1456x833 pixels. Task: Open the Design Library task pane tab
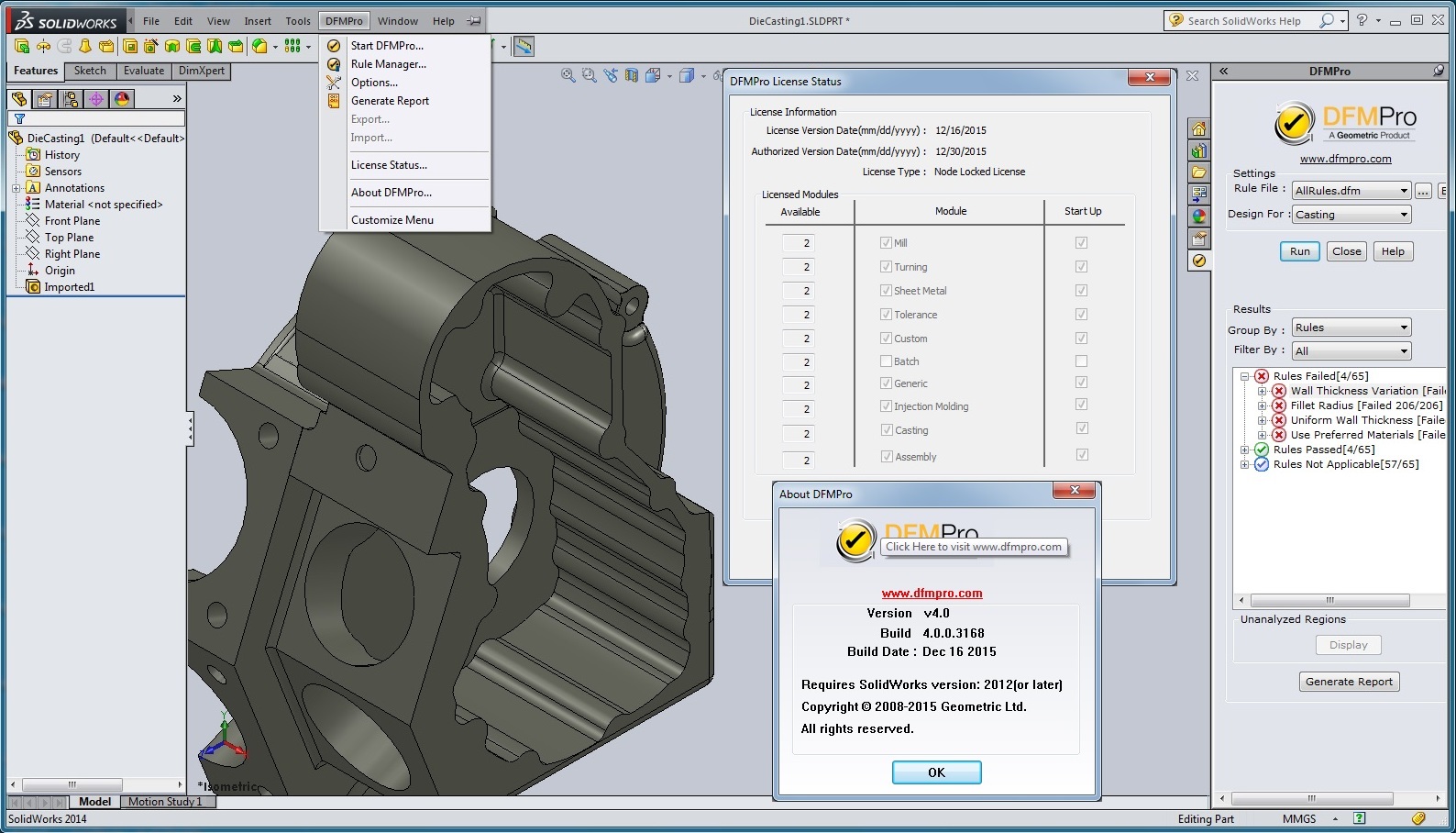(x=1198, y=150)
